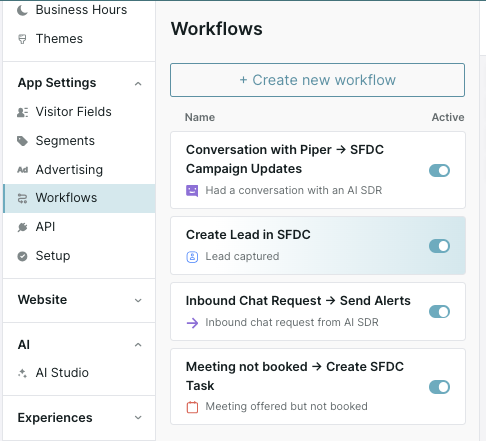Collapse the App Settings section
This screenshot has height=441, width=486.
point(138,83)
